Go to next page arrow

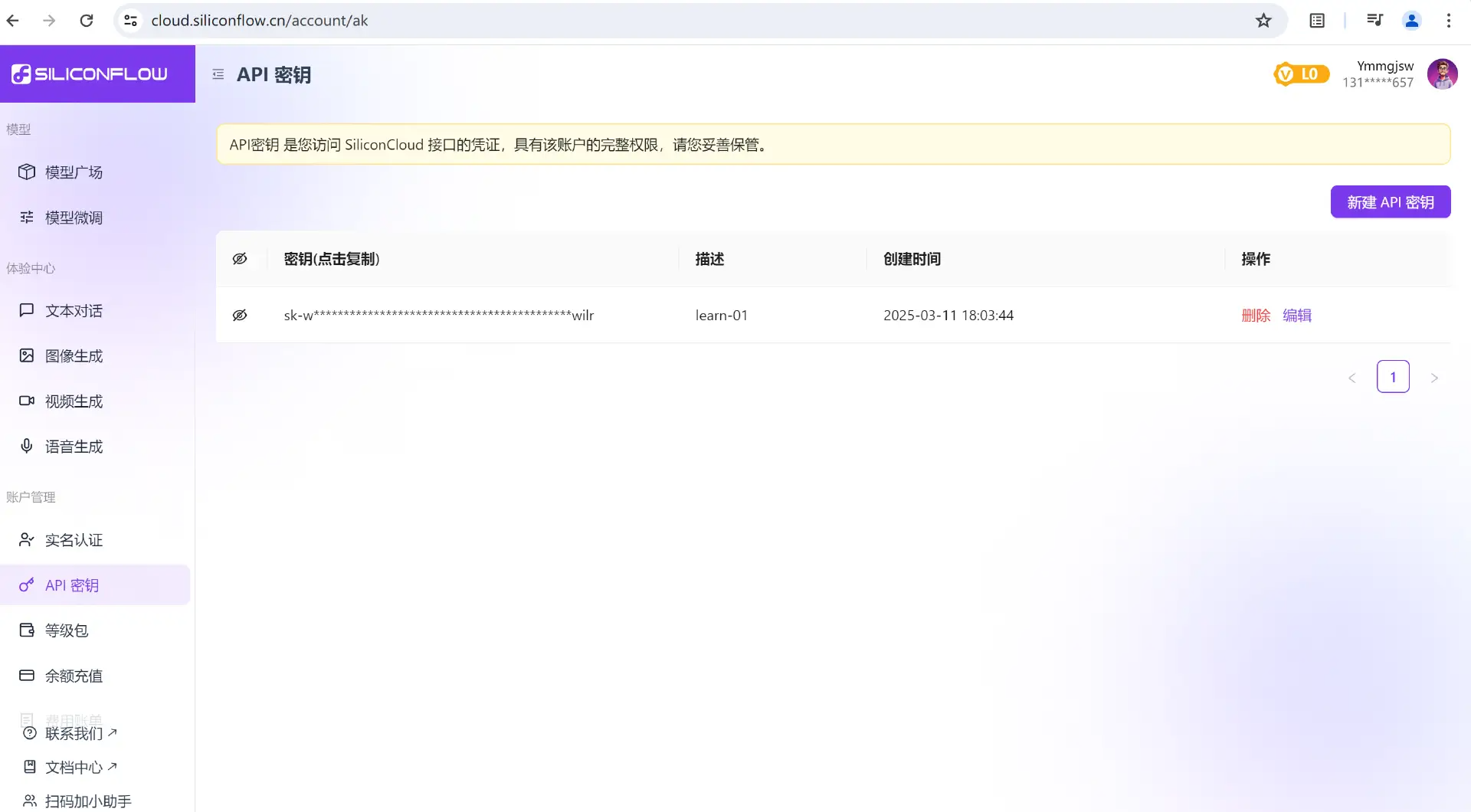point(1434,378)
